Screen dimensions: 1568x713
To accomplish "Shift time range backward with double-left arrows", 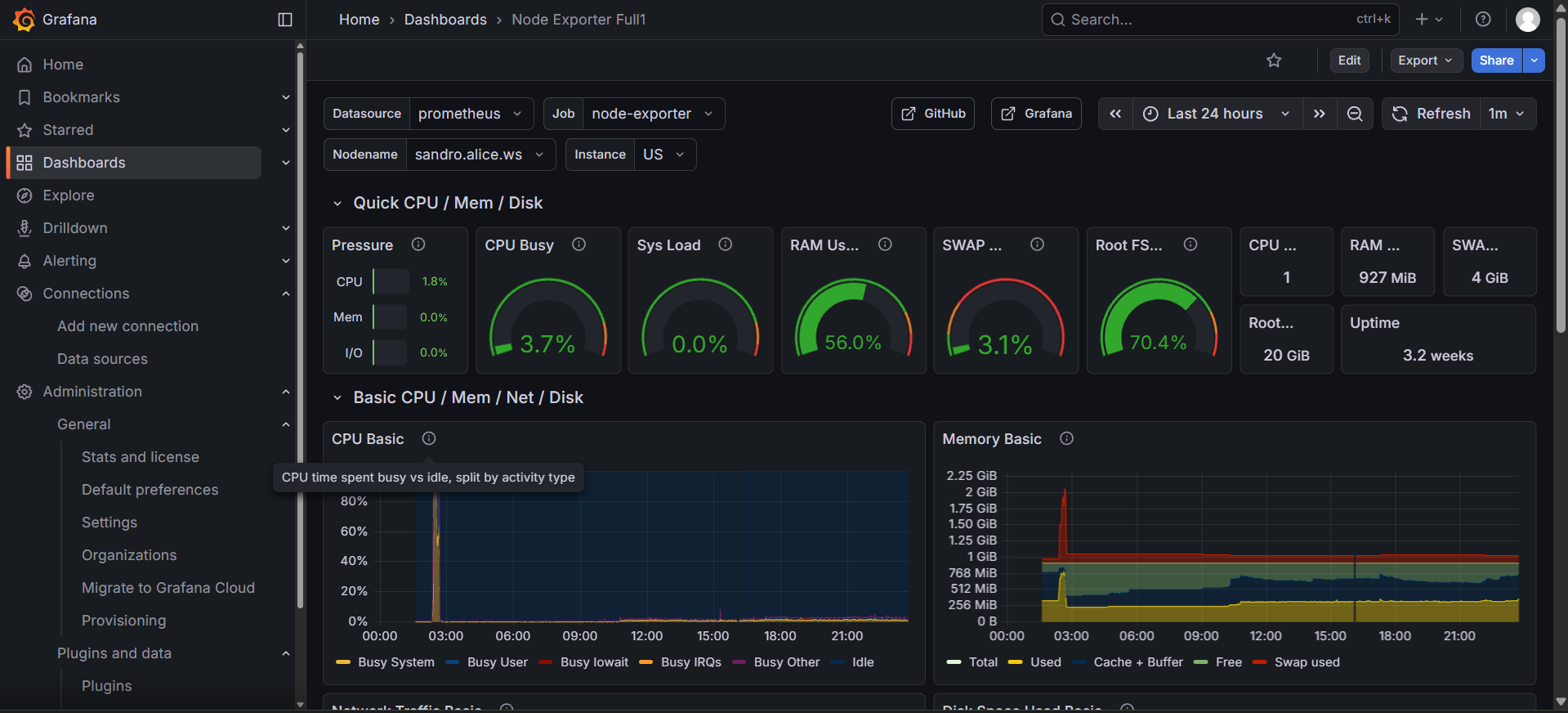I will (x=1115, y=114).
